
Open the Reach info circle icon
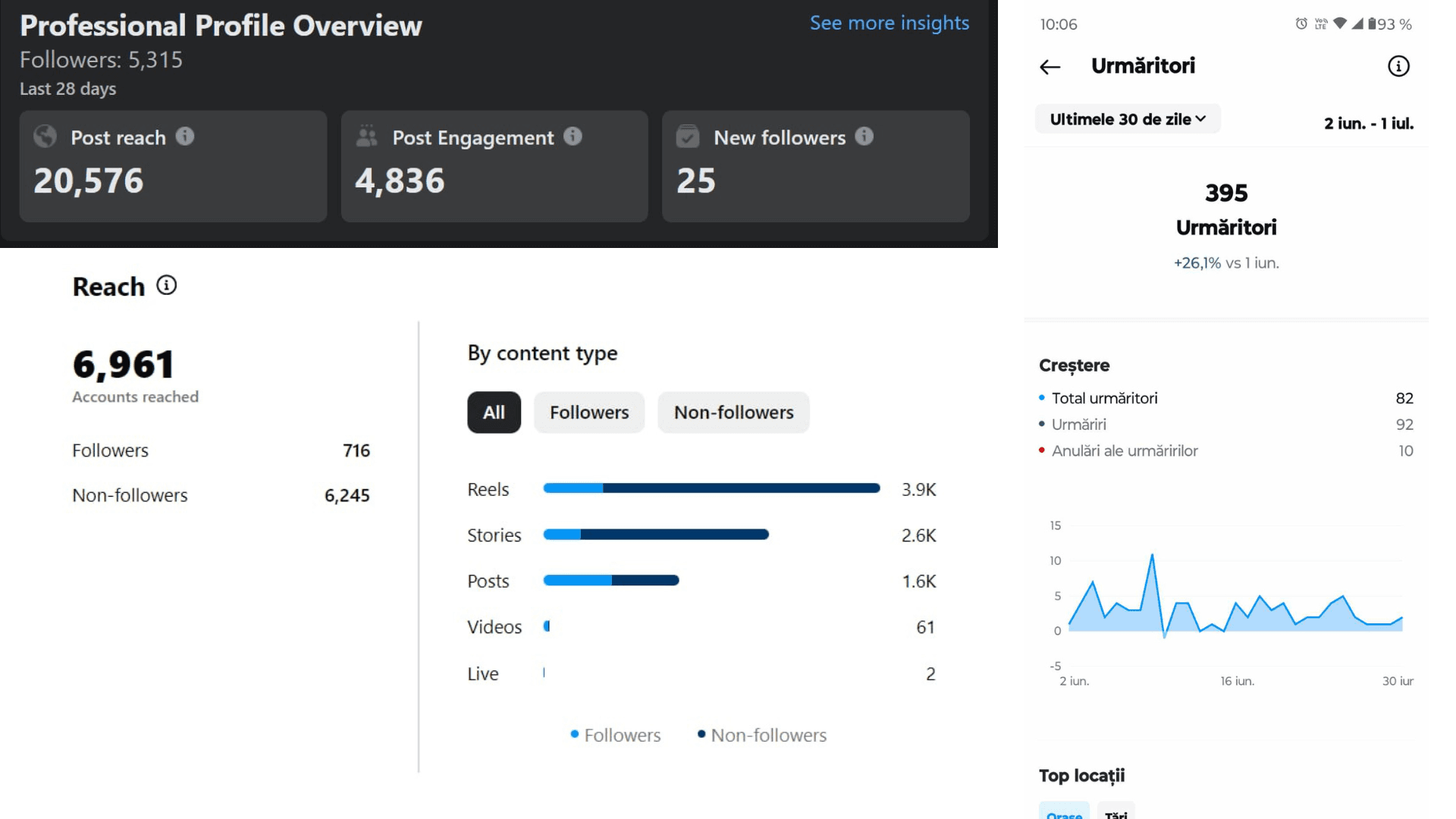click(167, 285)
